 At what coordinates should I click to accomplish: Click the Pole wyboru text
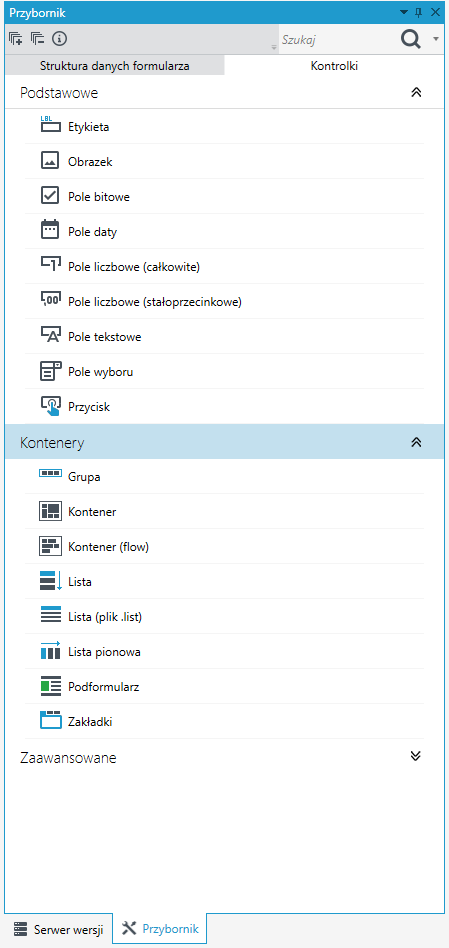101,372
